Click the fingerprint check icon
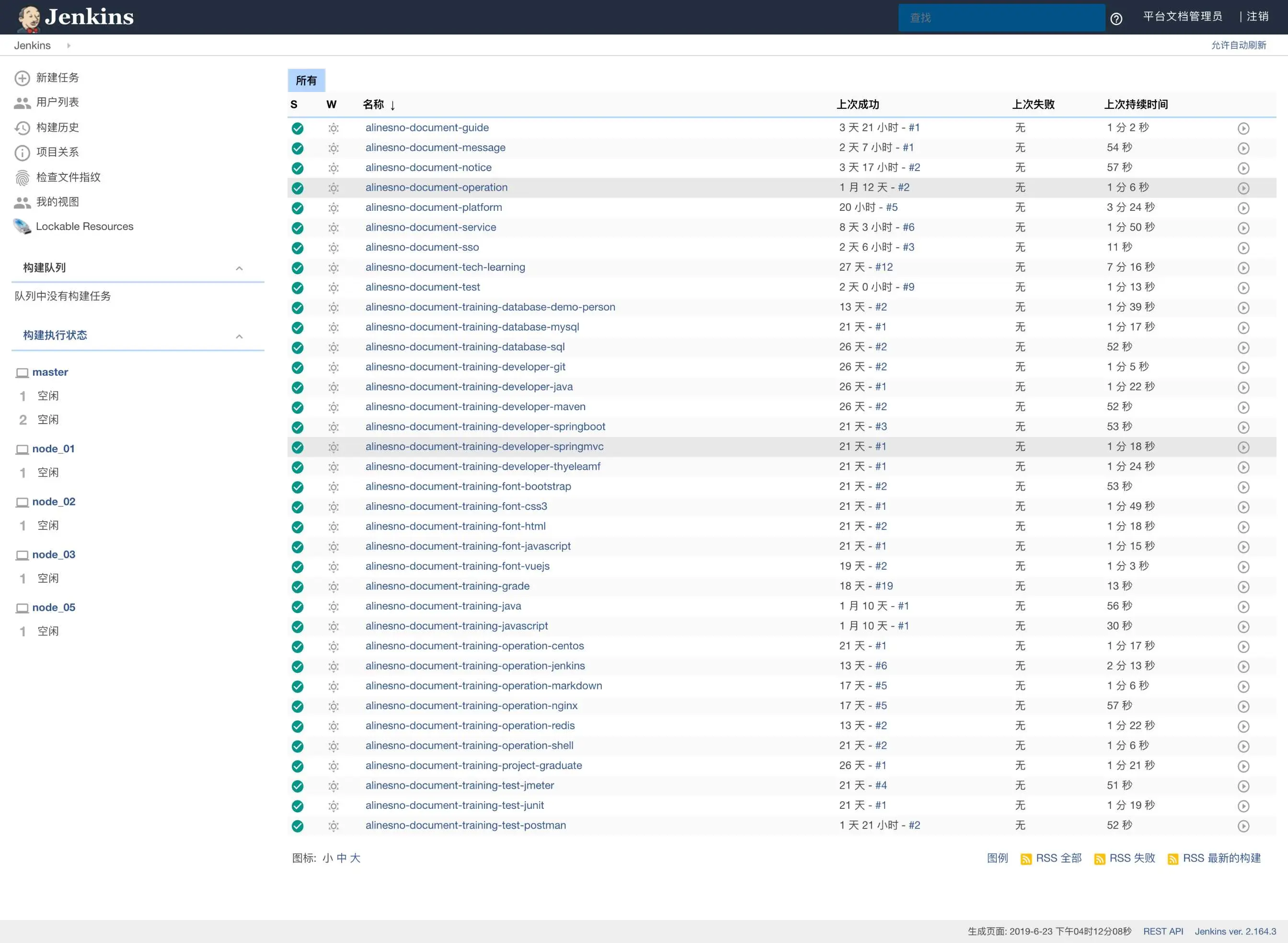 tap(22, 178)
